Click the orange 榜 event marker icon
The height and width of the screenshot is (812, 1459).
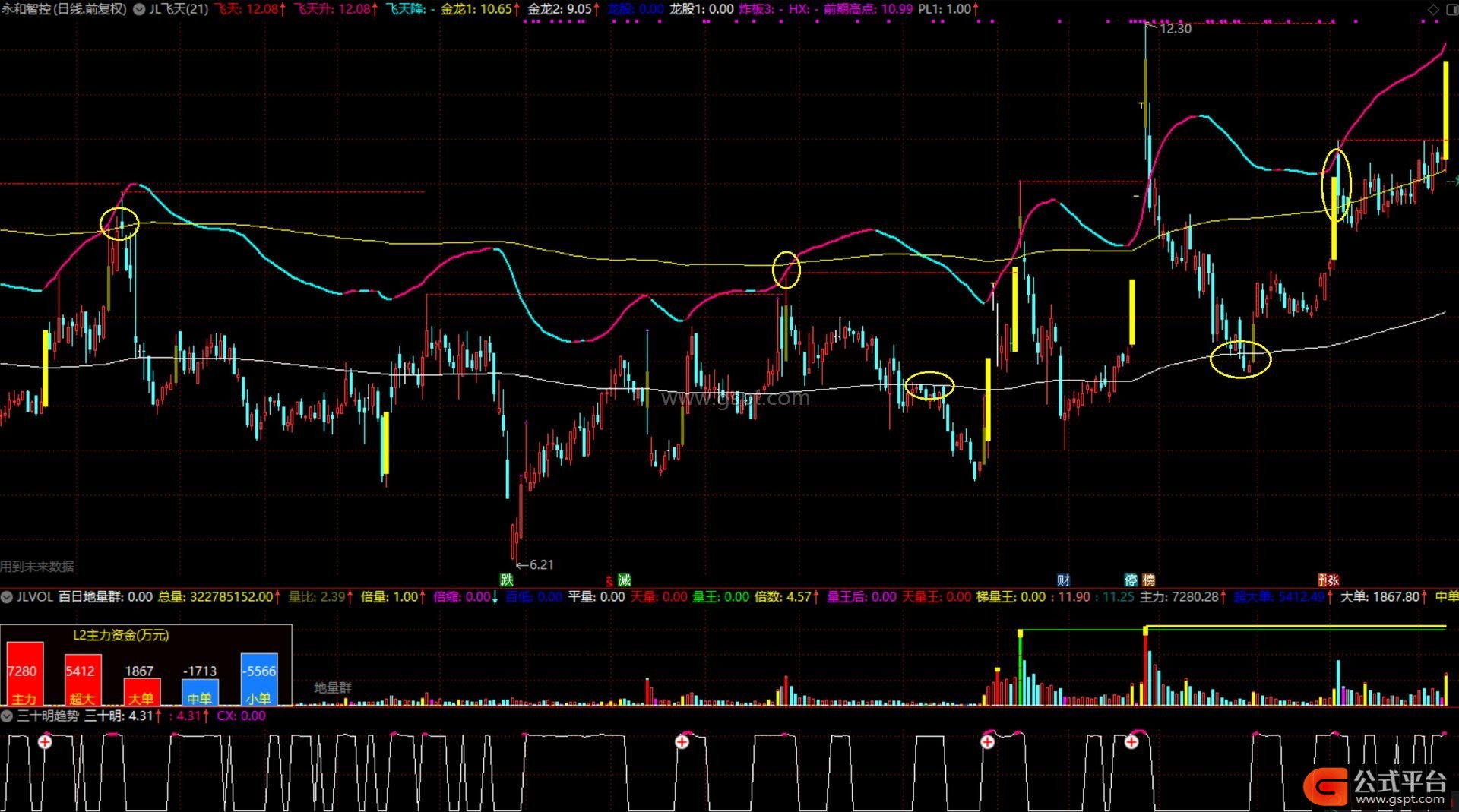pos(1149,580)
